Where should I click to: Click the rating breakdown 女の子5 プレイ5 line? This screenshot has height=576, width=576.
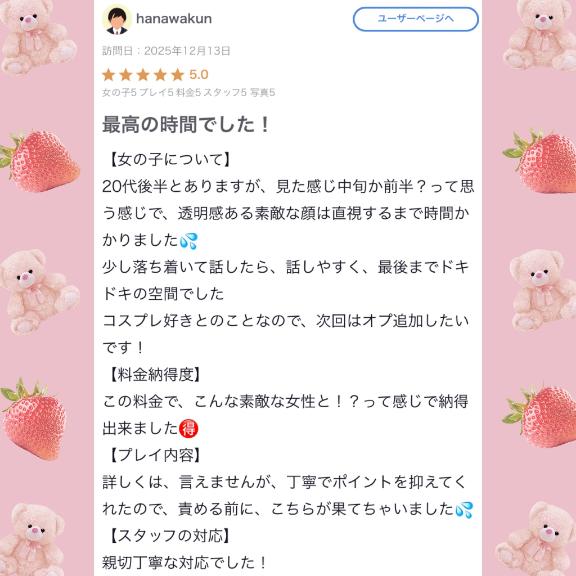[x=188, y=93]
